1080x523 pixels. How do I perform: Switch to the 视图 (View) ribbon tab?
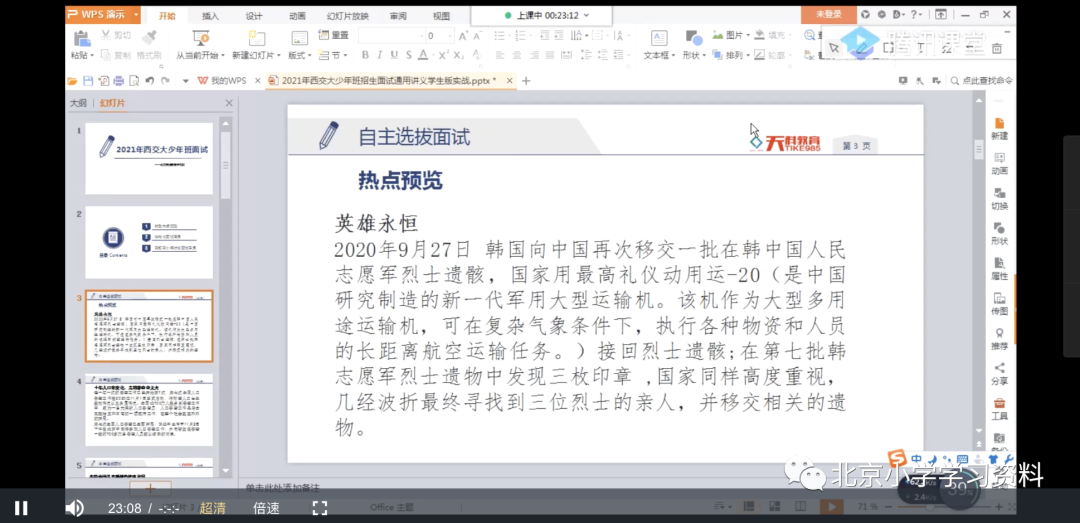(441, 15)
